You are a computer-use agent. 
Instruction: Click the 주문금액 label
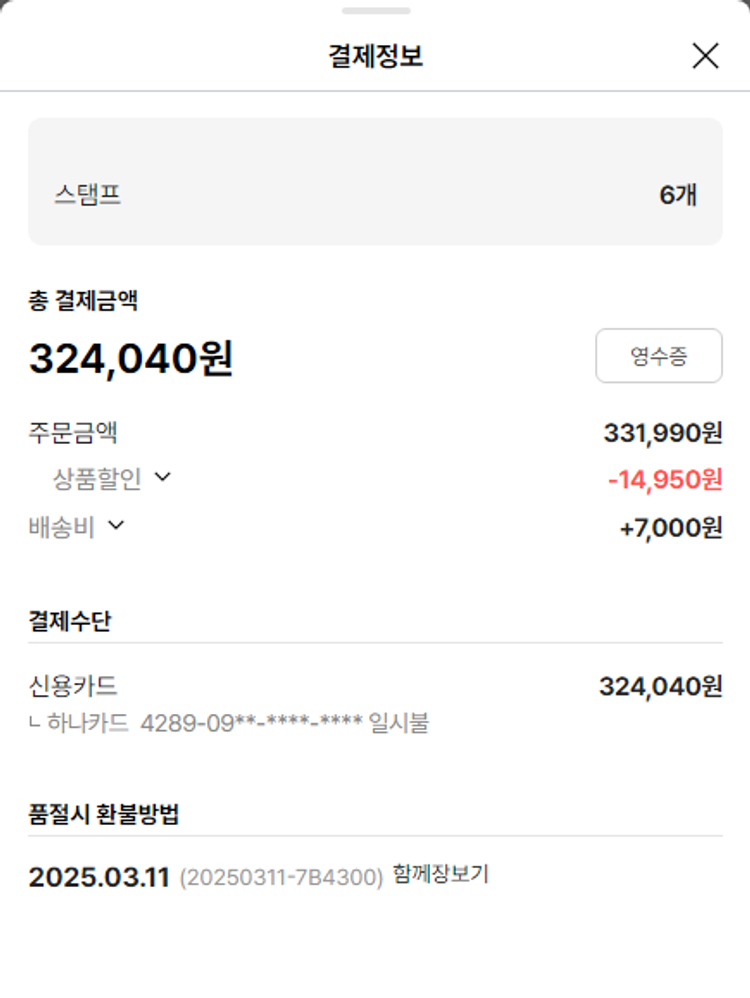tap(73, 433)
